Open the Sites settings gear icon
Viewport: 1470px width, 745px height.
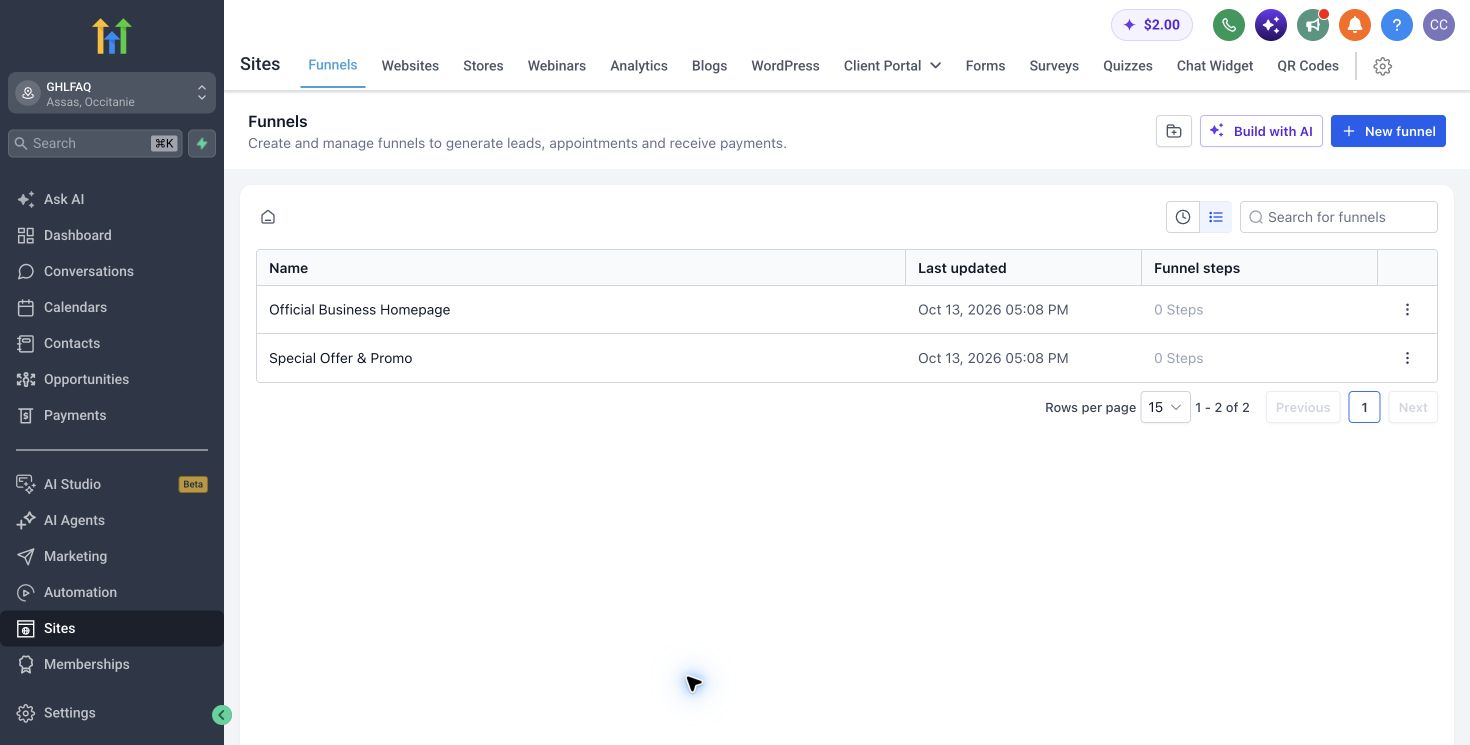(x=1383, y=66)
